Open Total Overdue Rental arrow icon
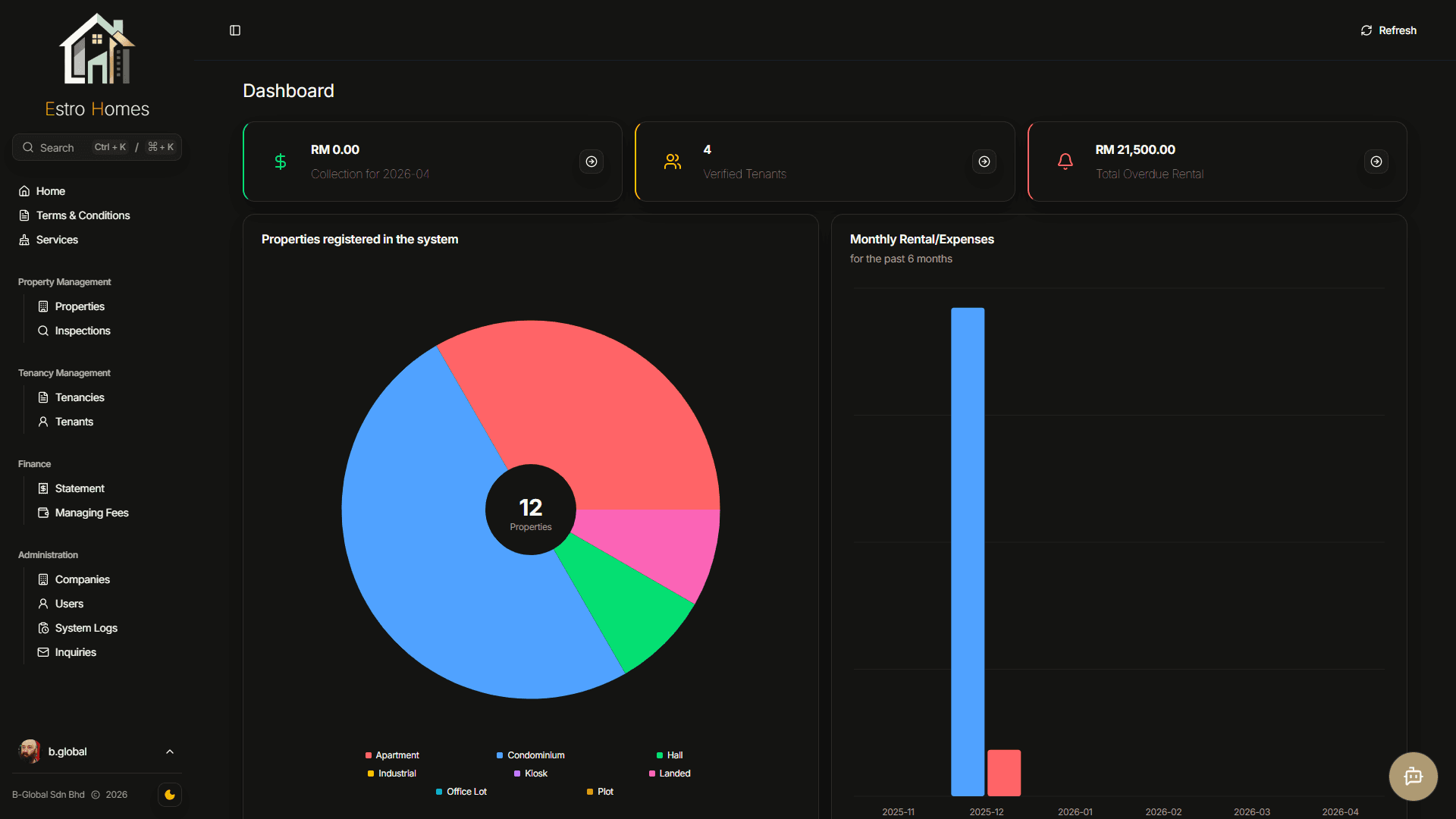This screenshot has width=1456, height=819. (x=1376, y=162)
